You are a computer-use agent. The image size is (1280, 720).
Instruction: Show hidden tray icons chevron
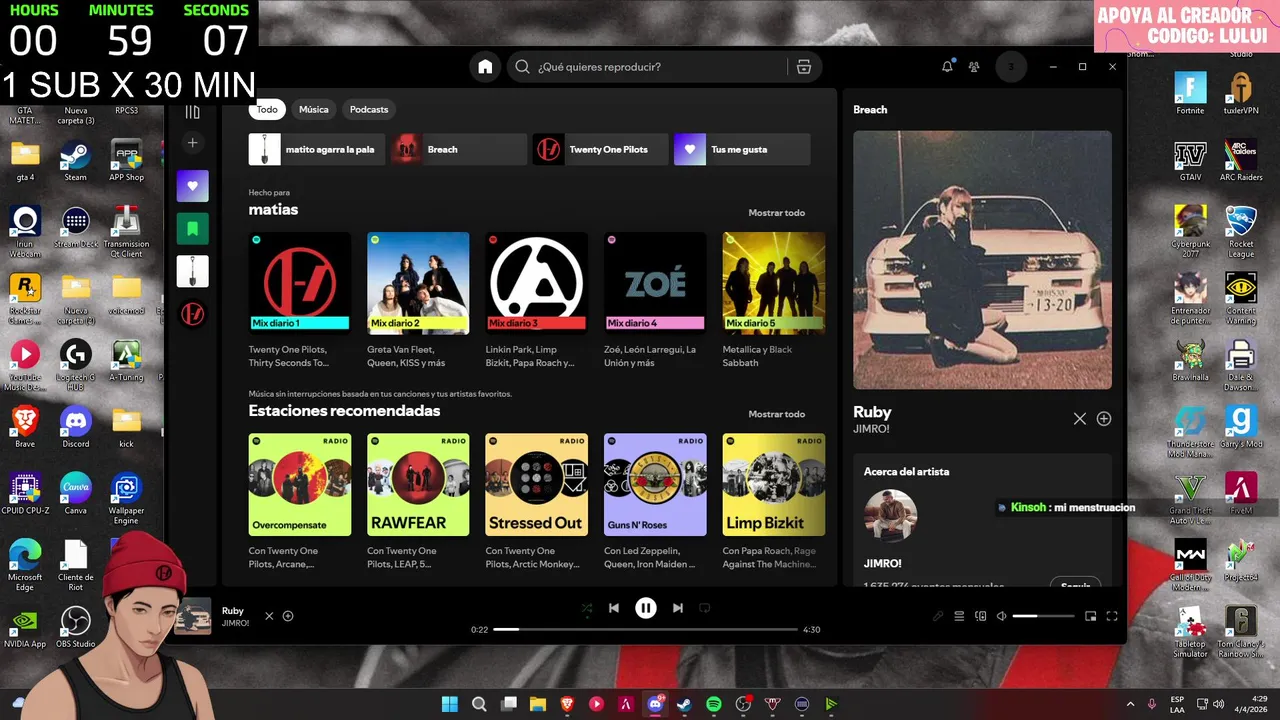click(1131, 704)
